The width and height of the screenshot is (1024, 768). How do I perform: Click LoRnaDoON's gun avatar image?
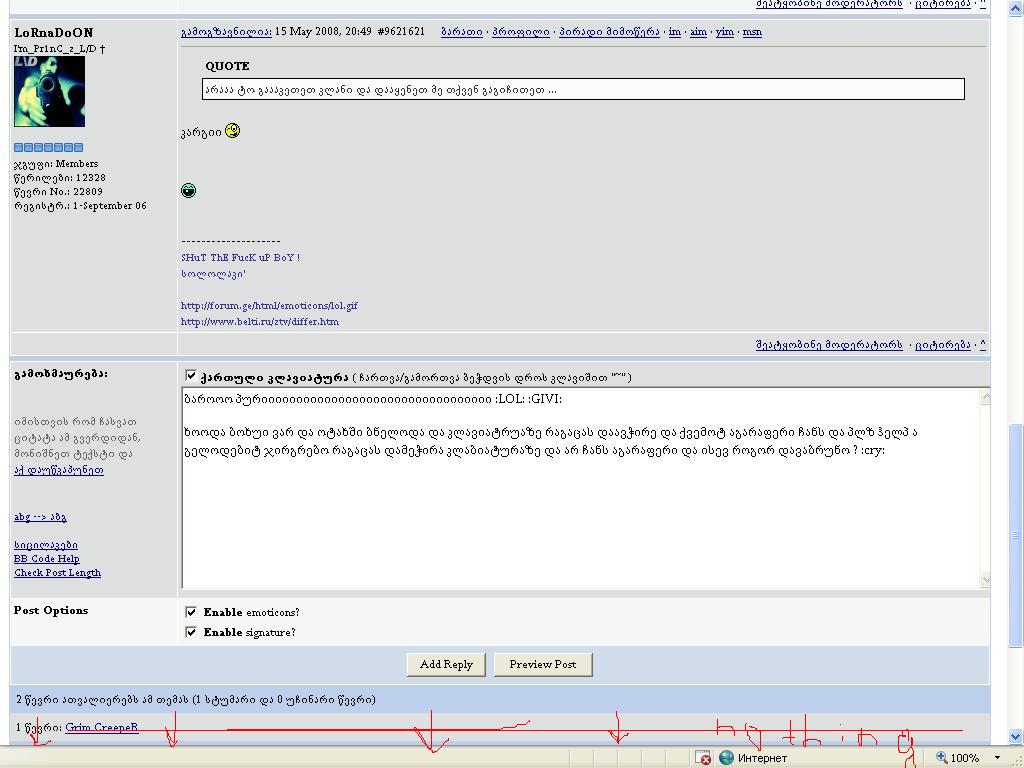tap(50, 91)
